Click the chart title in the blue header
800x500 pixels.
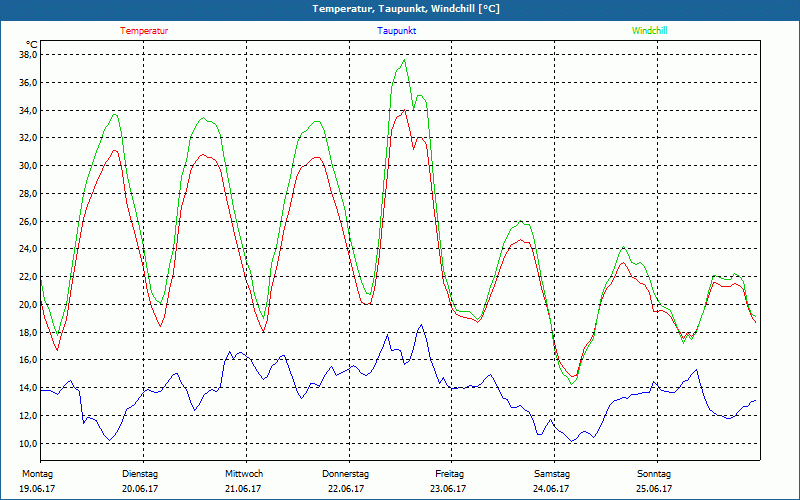[x=400, y=9]
